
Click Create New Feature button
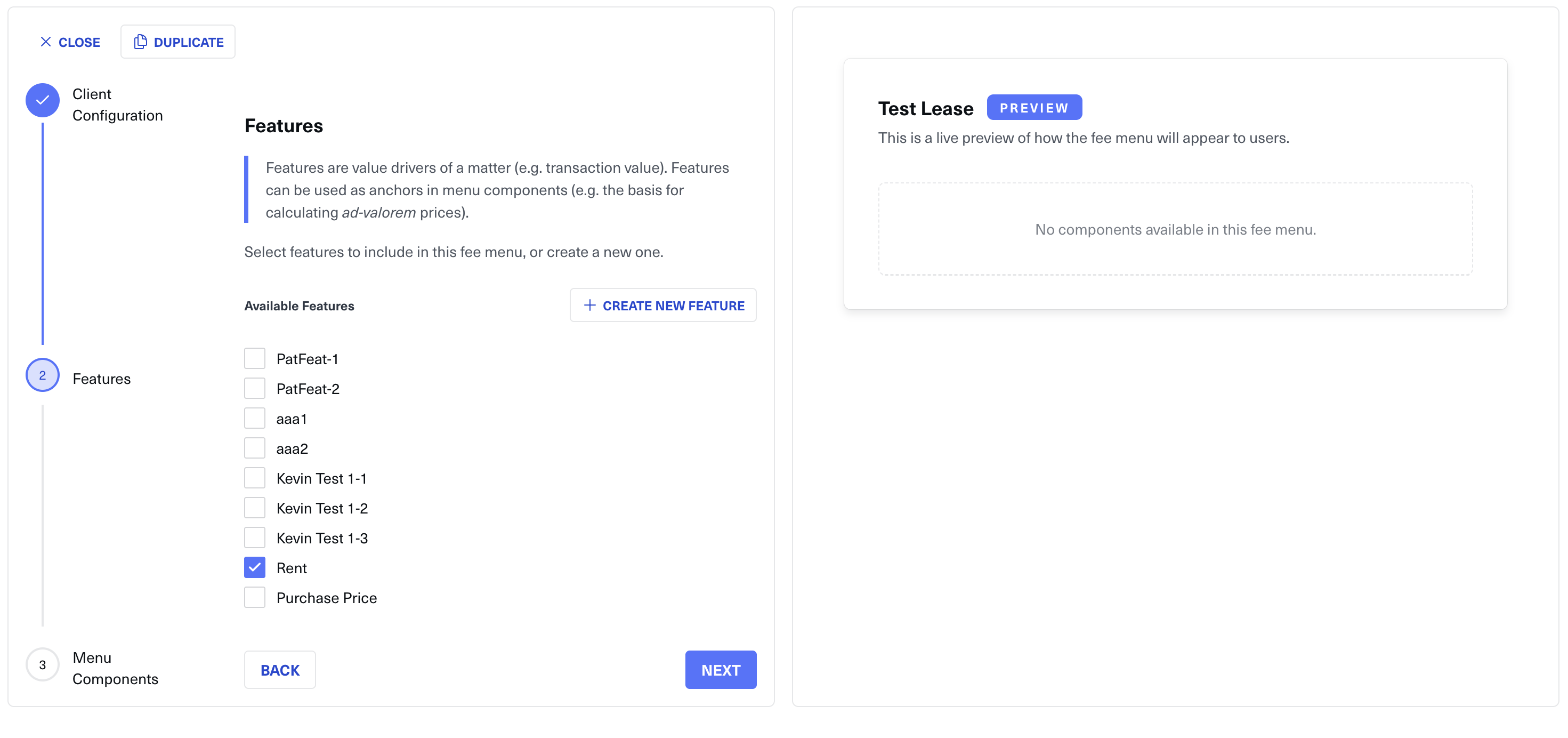[x=663, y=305]
